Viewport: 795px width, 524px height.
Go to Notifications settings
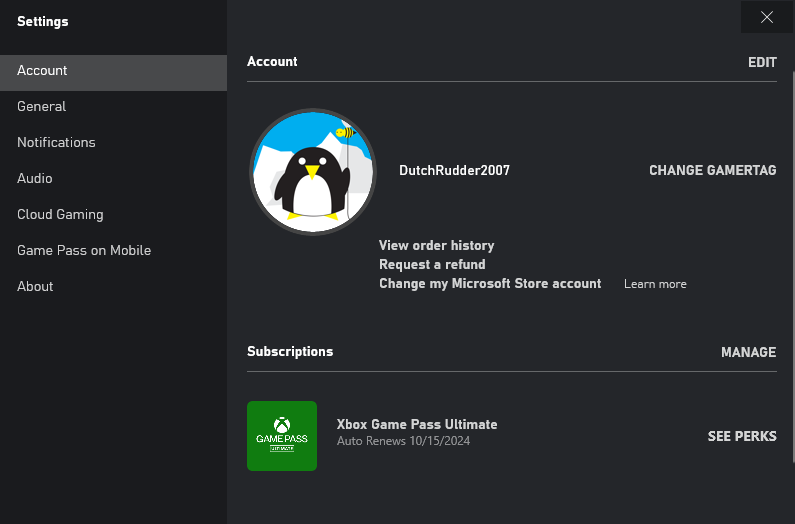(x=56, y=143)
